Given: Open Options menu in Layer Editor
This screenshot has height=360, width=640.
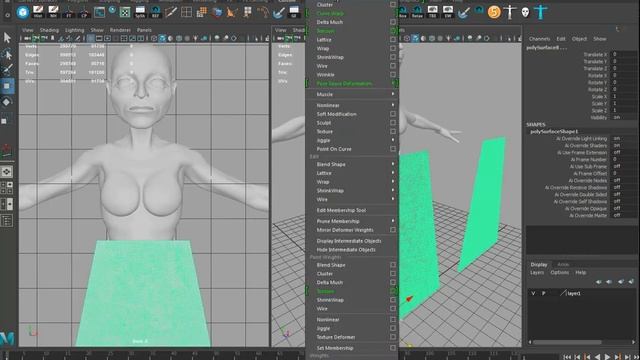Looking at the screenshot, I should pyautogui.click(x=560, y=273).
